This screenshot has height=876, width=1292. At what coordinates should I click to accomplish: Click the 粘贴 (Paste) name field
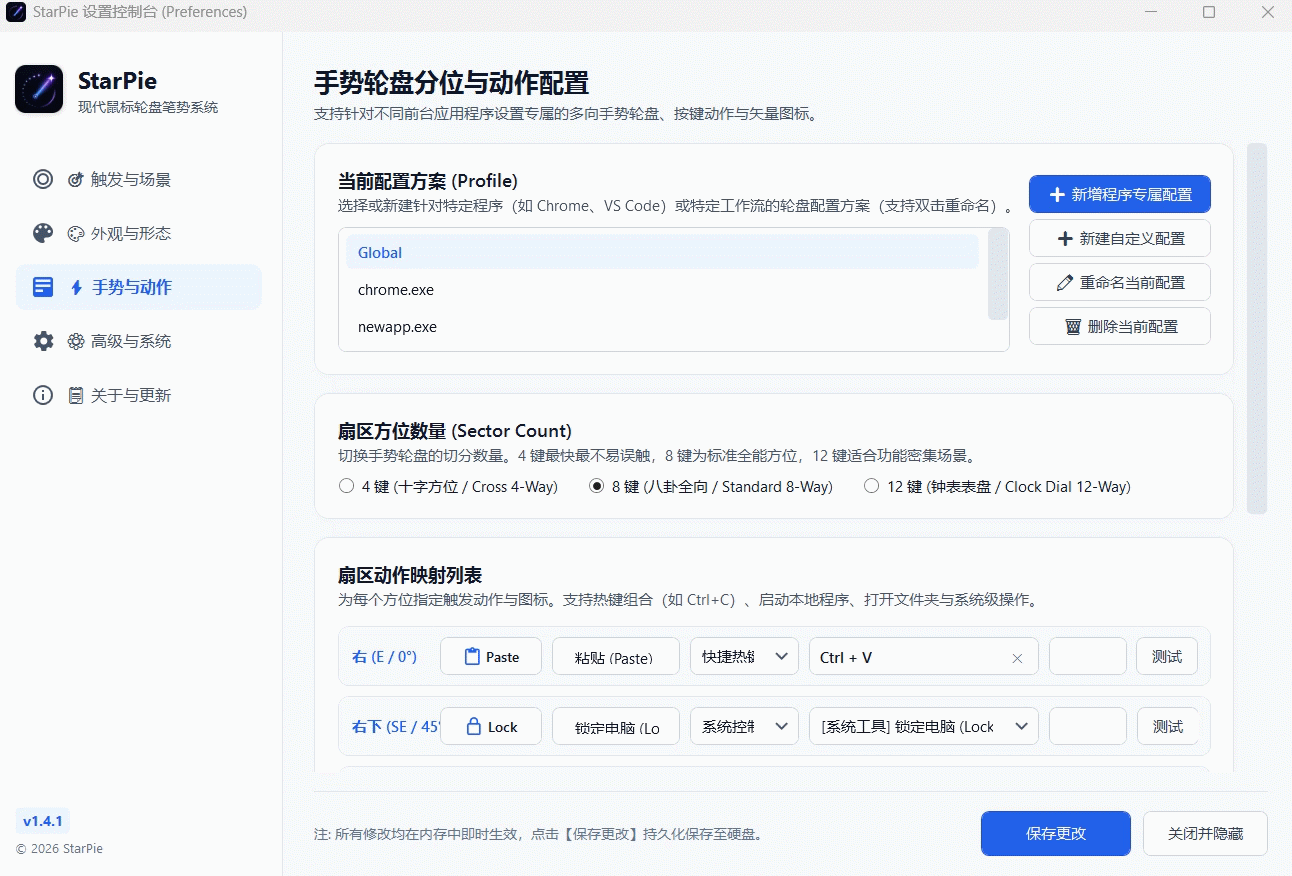click(x=616, y=657)
